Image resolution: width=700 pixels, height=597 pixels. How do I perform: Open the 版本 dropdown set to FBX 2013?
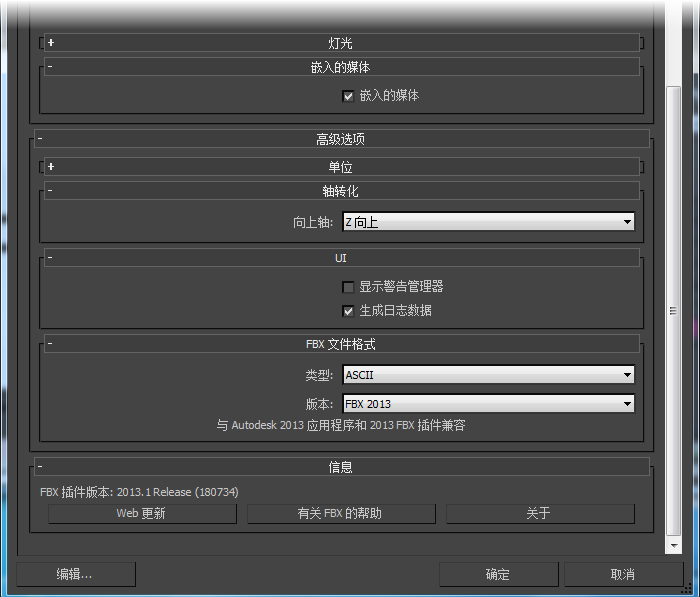(488, 404)
